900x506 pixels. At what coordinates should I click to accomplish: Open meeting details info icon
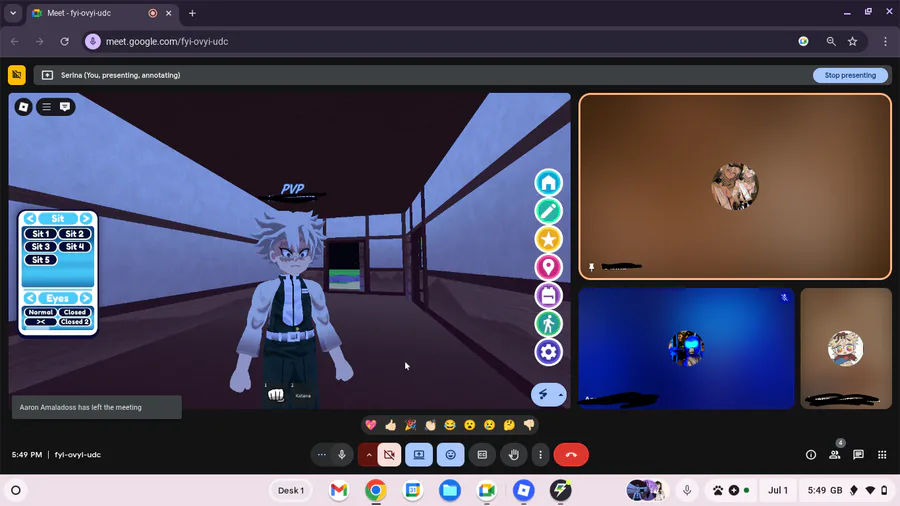[x=811, y=455]
